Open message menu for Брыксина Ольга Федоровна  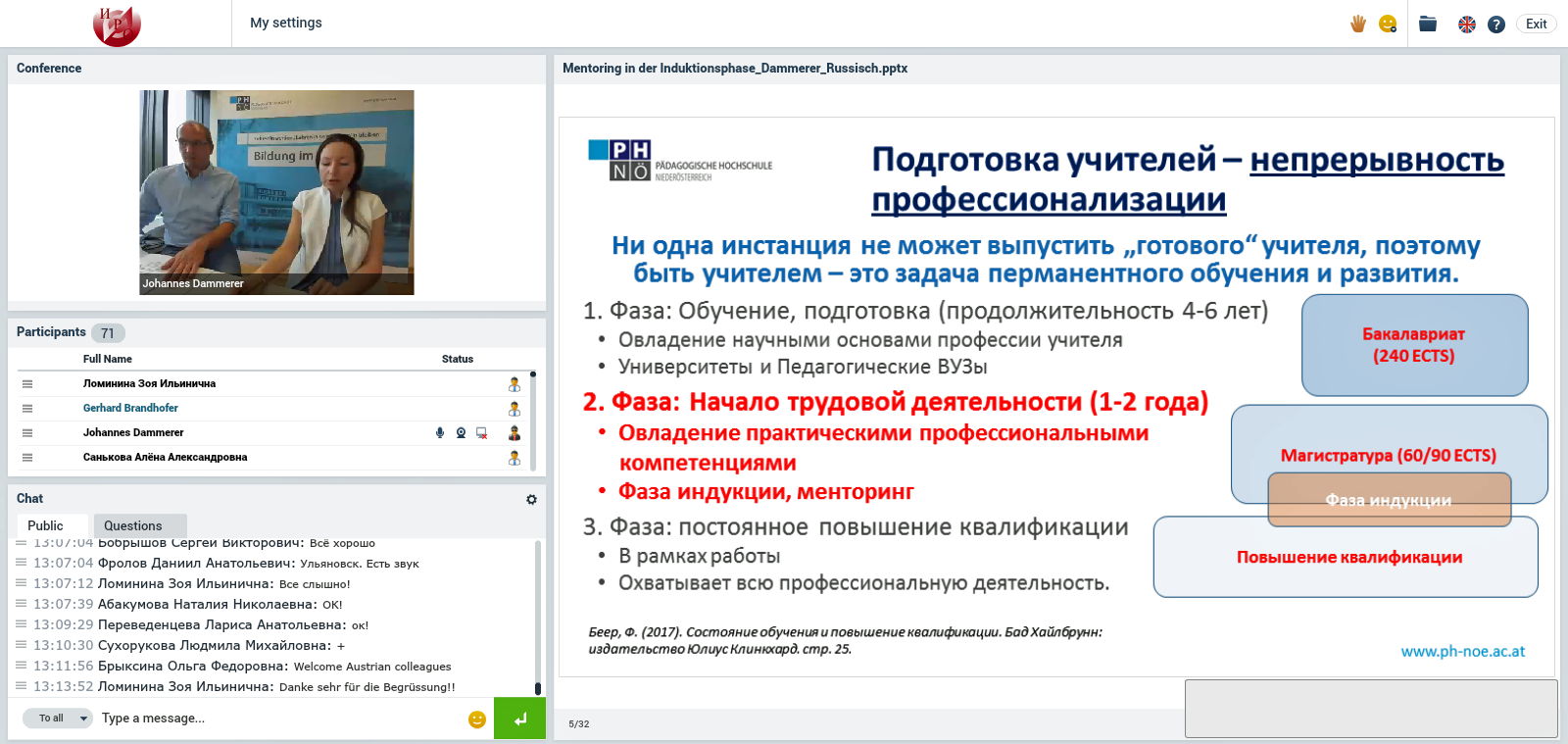click(22, 666)
